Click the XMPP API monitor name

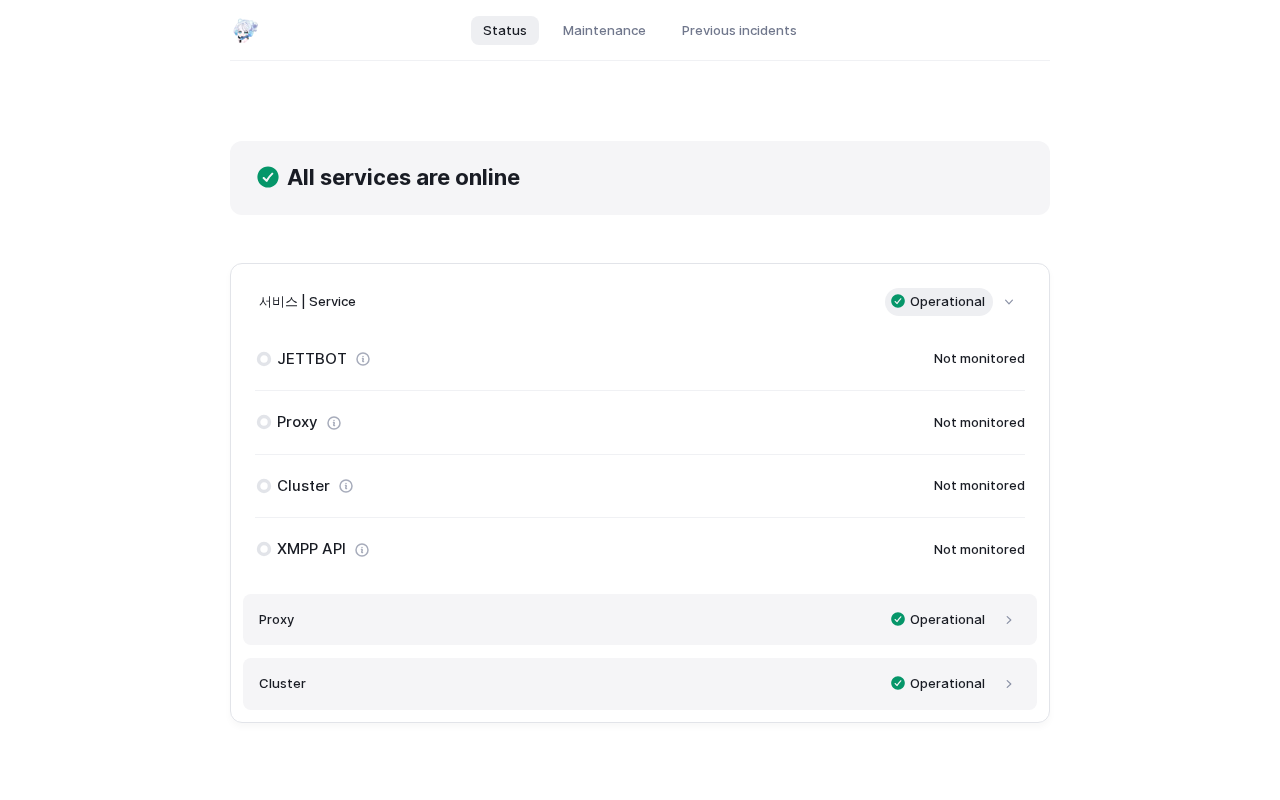pyautogui.click(x=311, y=549)
